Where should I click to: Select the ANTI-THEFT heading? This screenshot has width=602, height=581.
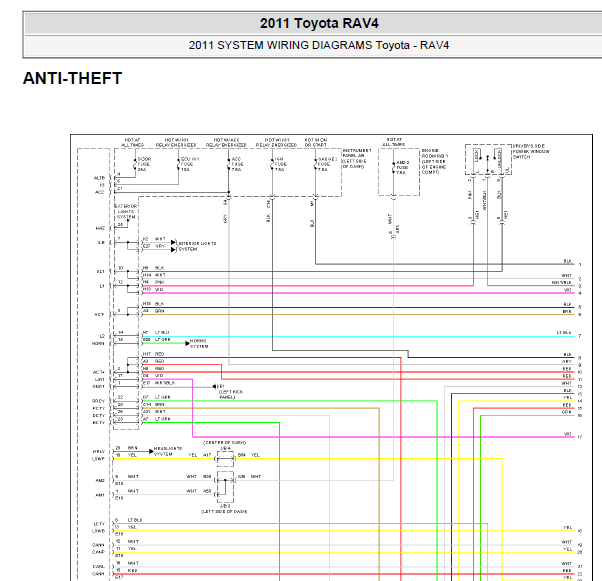[73, 78]
